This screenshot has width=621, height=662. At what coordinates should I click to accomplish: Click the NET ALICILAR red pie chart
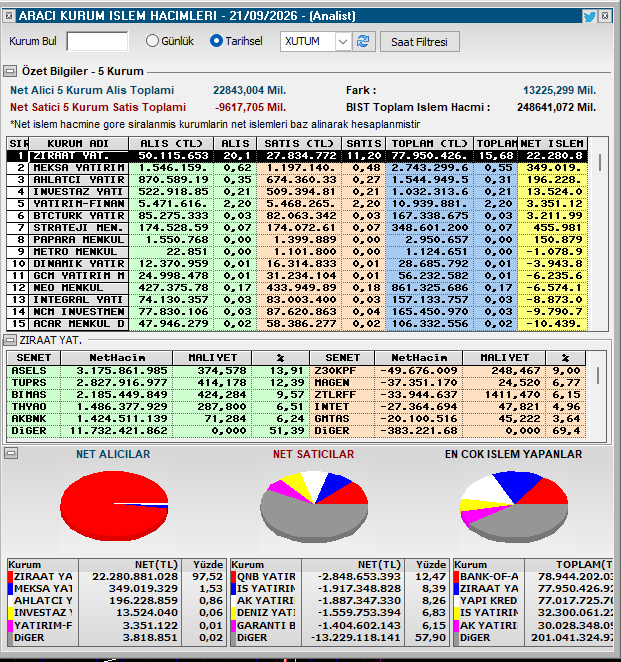[x=114, y=505]
